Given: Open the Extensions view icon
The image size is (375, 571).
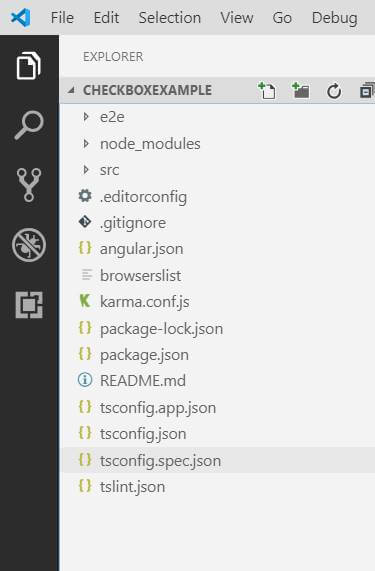Looking at the screenshot, I should coord(29,305).
